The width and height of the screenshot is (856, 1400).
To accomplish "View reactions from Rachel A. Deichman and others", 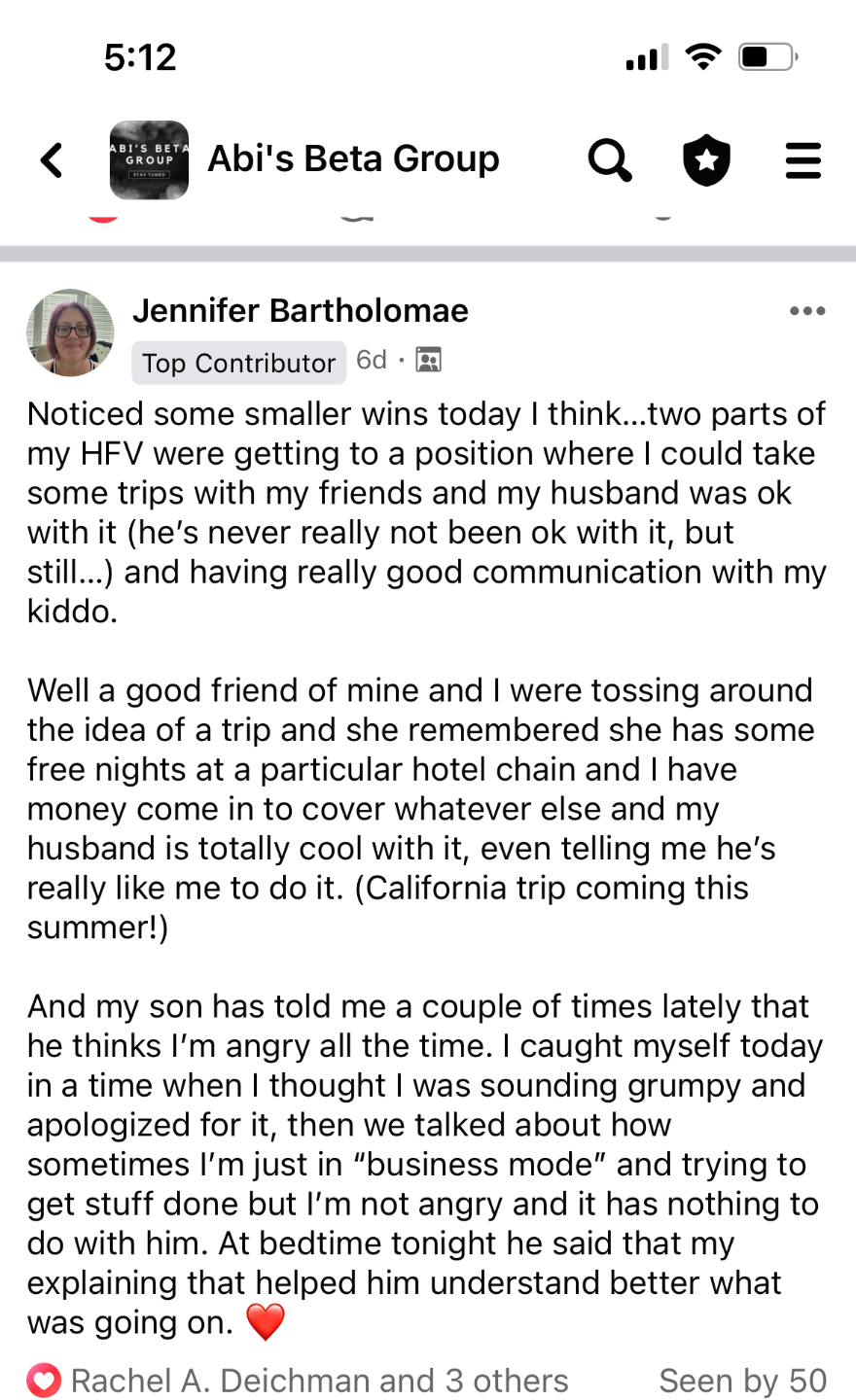I will pos(319,1381).
